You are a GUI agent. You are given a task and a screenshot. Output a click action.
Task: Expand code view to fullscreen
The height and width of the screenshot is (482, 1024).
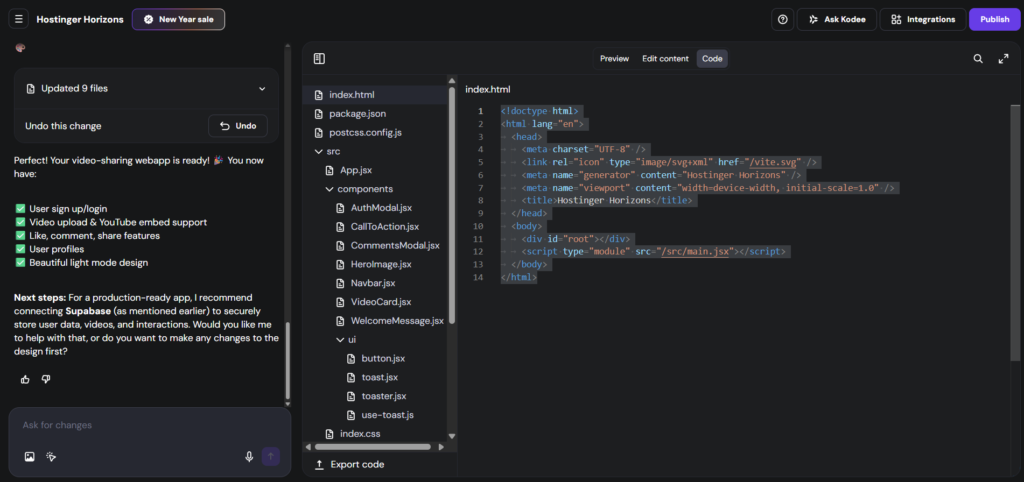(x=1004, y=59)
